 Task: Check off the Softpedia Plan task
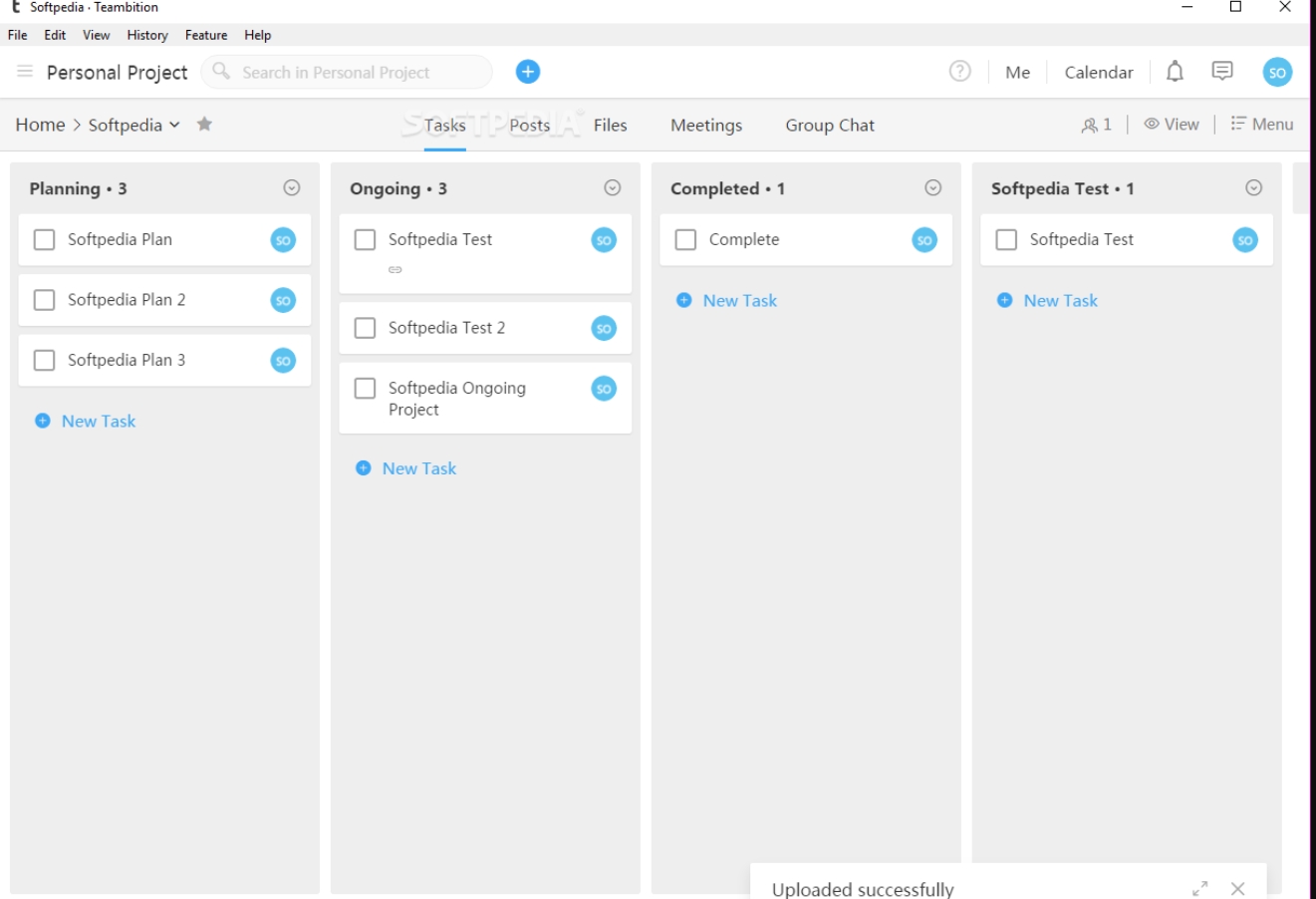point(45,240)
